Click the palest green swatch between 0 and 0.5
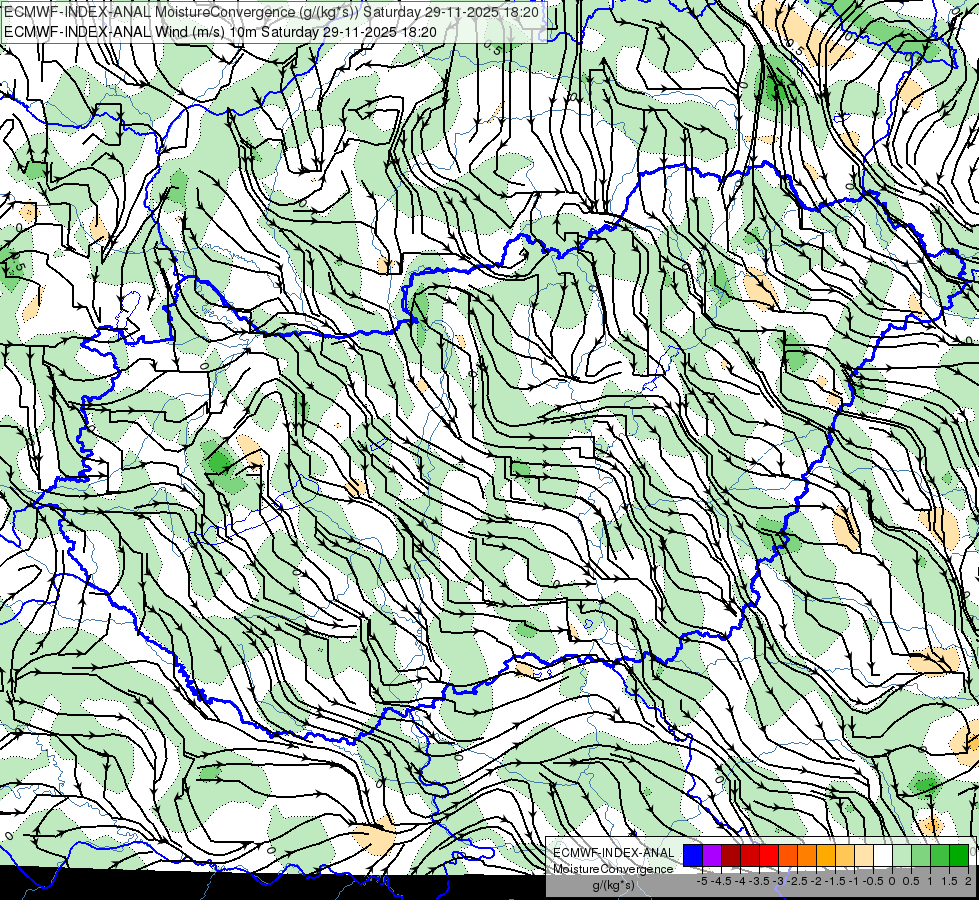Viewport: 979px width, 900px height. point(902,856)
